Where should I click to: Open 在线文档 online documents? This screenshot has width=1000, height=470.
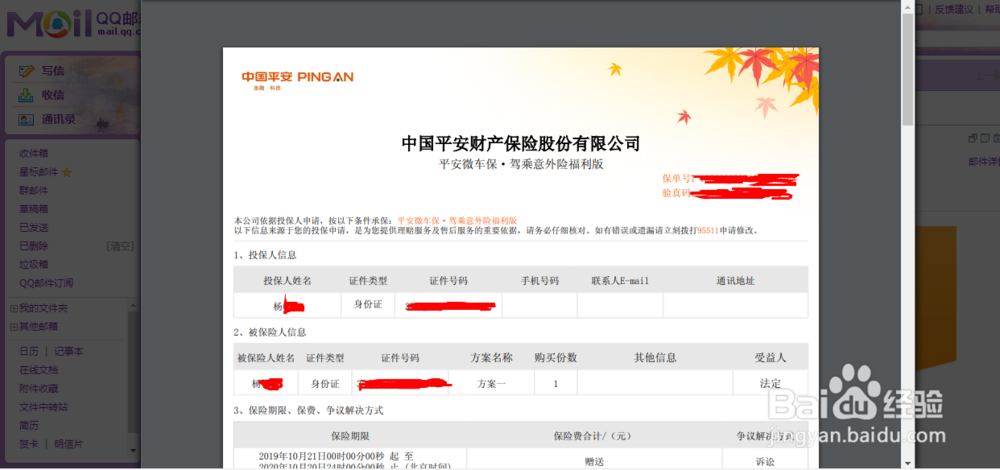pos(38,370)
